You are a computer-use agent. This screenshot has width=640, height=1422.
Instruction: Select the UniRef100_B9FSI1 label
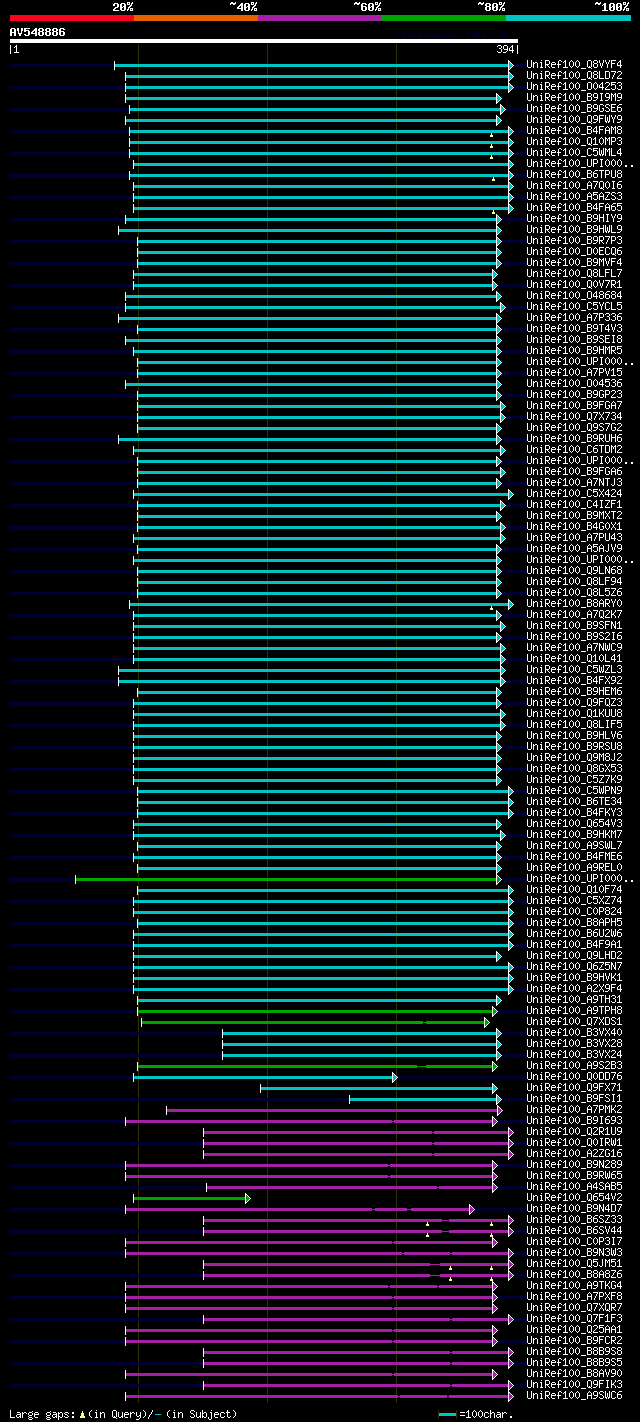[574, 1098]
